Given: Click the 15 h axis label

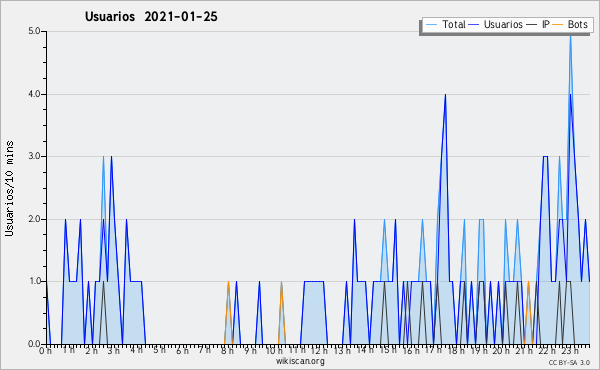Looking at the screenshot, I should pyautogui.click(x=388, y=351).
